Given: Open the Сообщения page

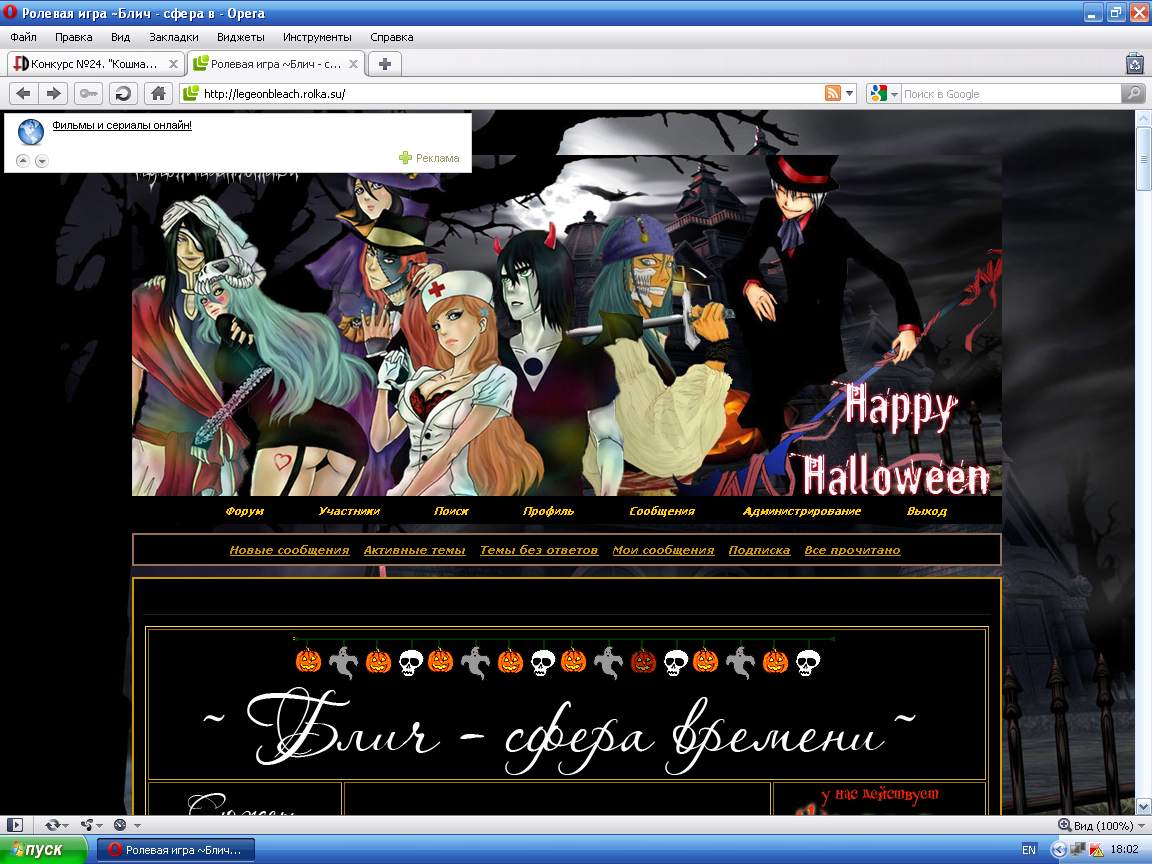Looking at the screenshot, I should 662,511.
